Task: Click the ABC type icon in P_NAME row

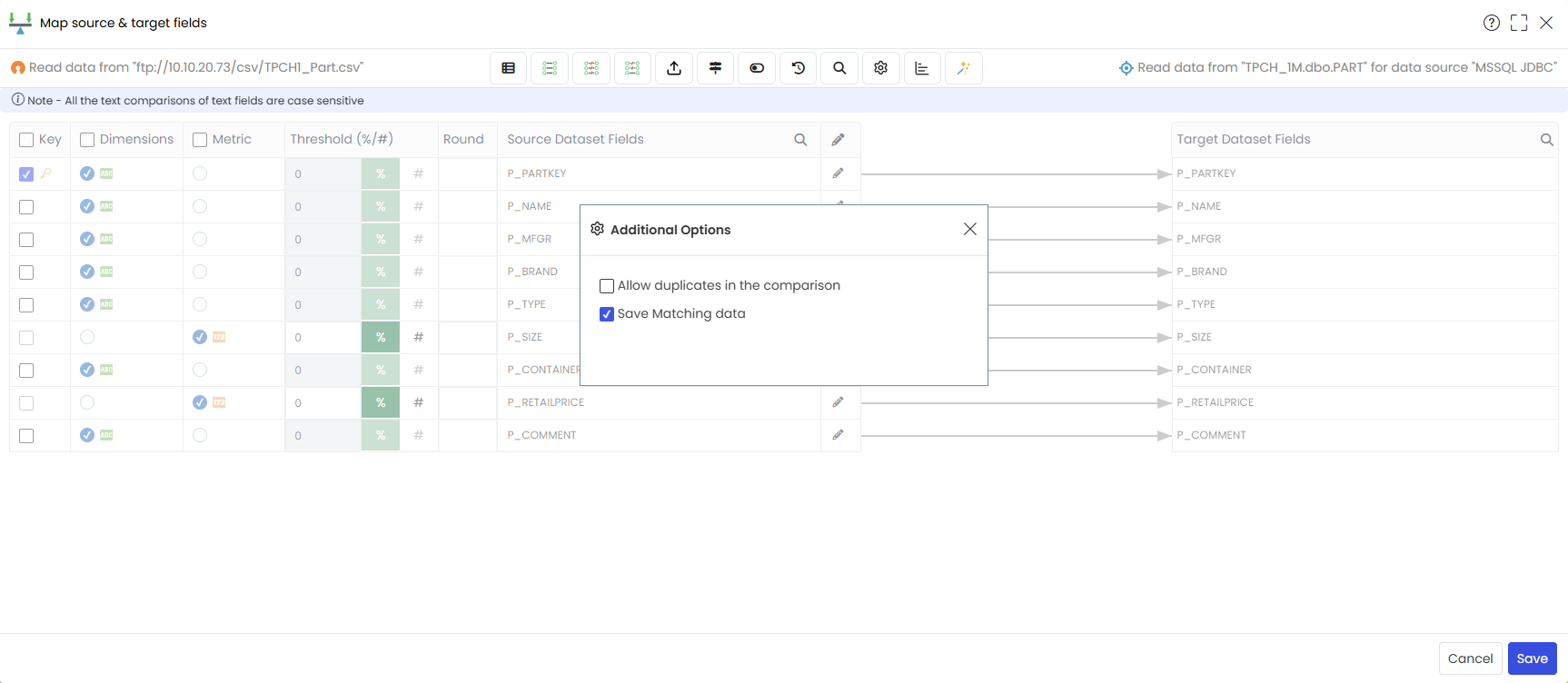Action: point(106,206)
